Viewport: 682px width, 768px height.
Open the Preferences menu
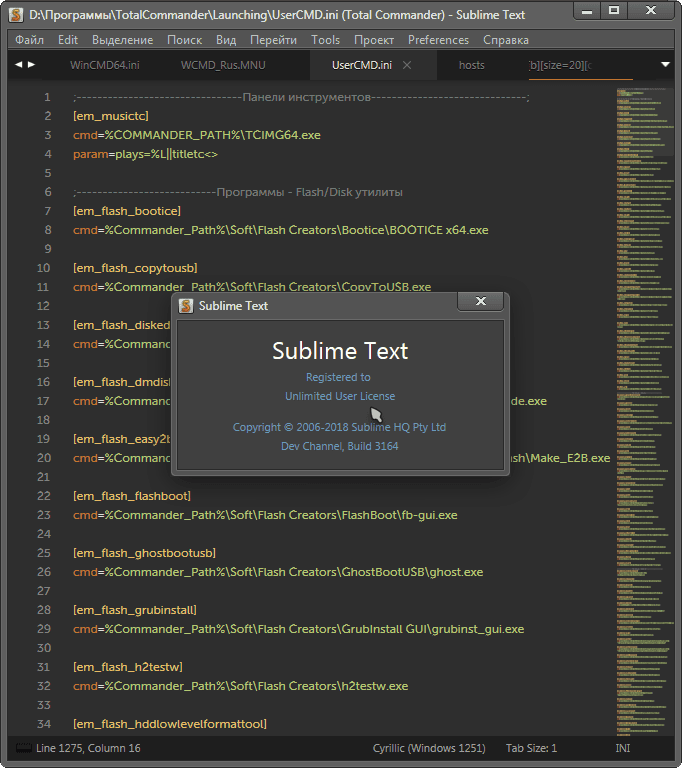pos(438,40)
